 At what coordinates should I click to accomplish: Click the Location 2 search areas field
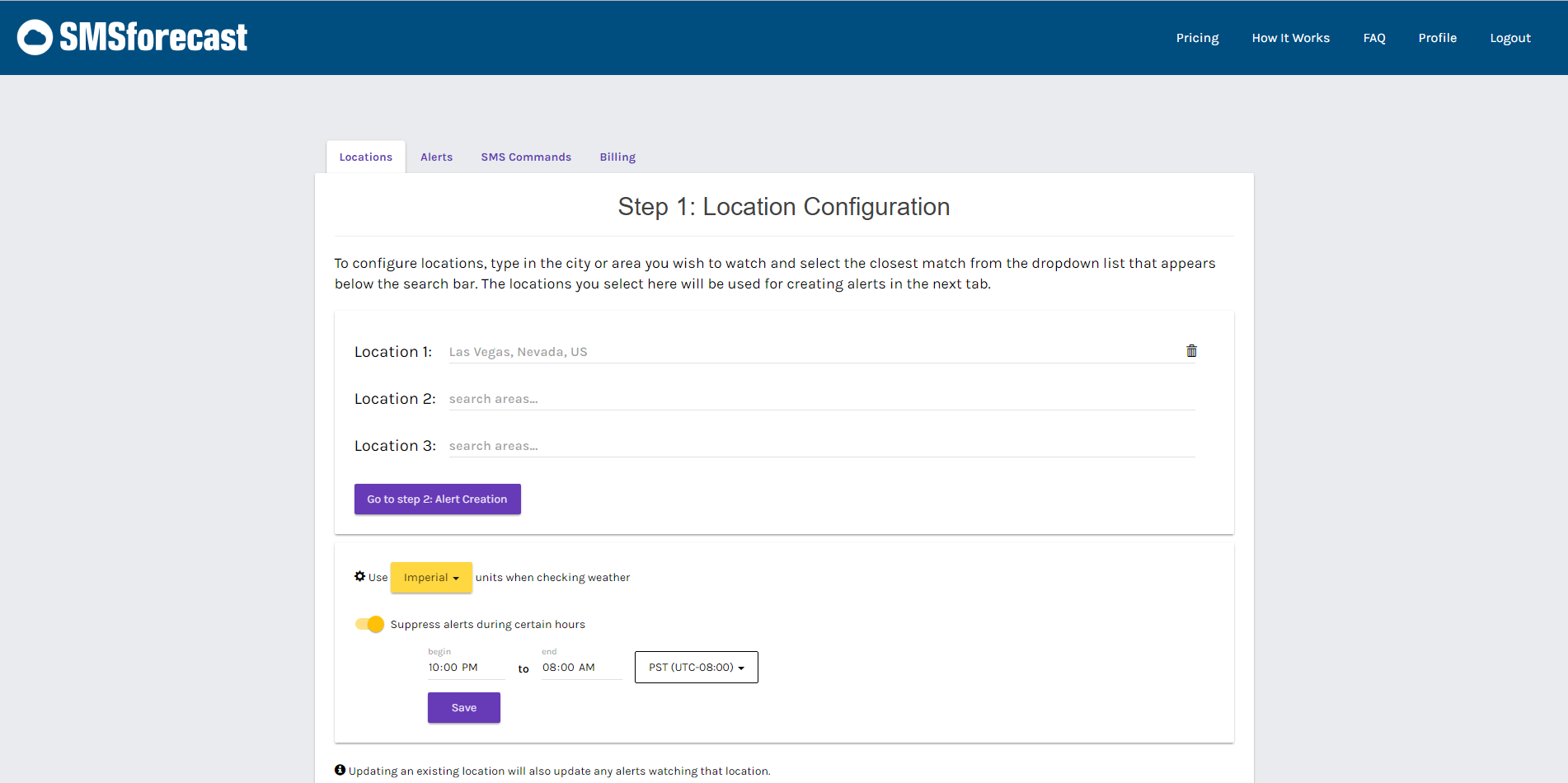point(822,399)
